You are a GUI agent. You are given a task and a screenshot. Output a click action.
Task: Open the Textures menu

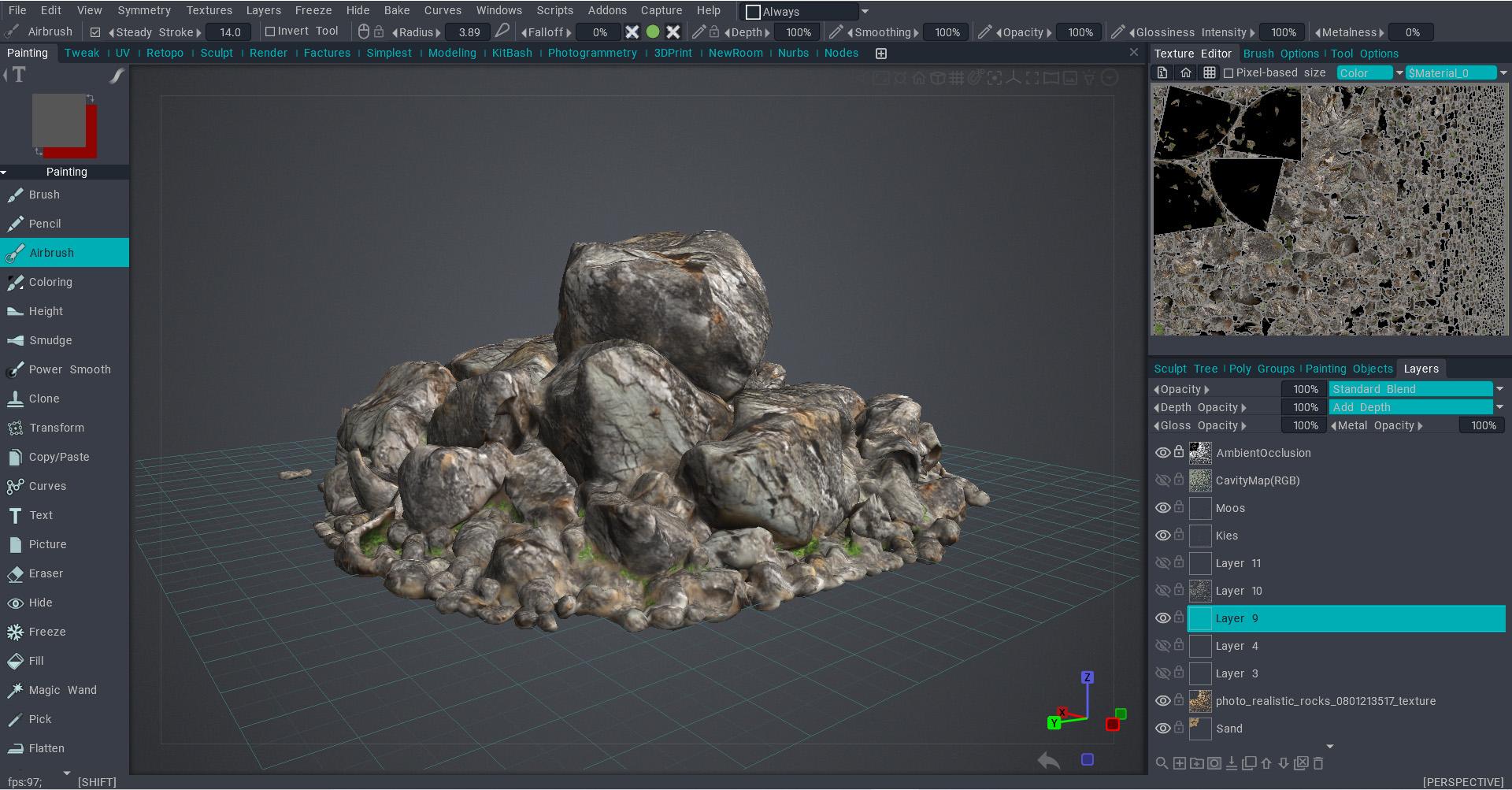pyautogui.click(x=209, y=10)
